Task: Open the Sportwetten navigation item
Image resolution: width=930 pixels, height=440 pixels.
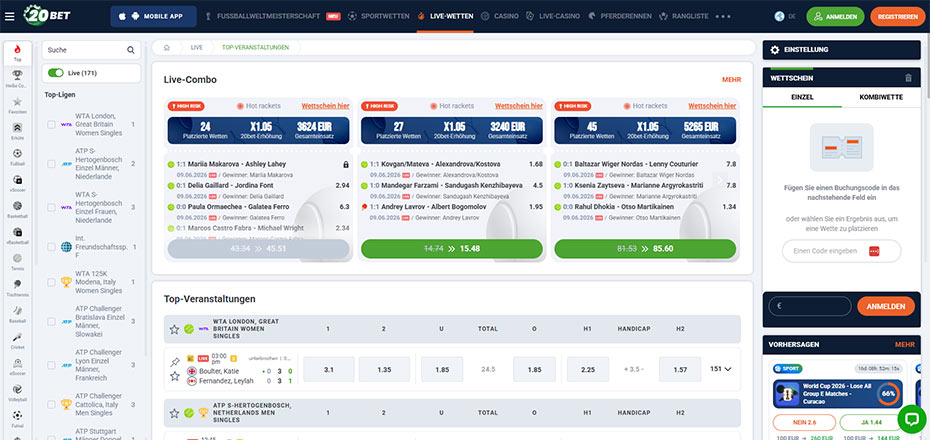Action: point(378,16)
